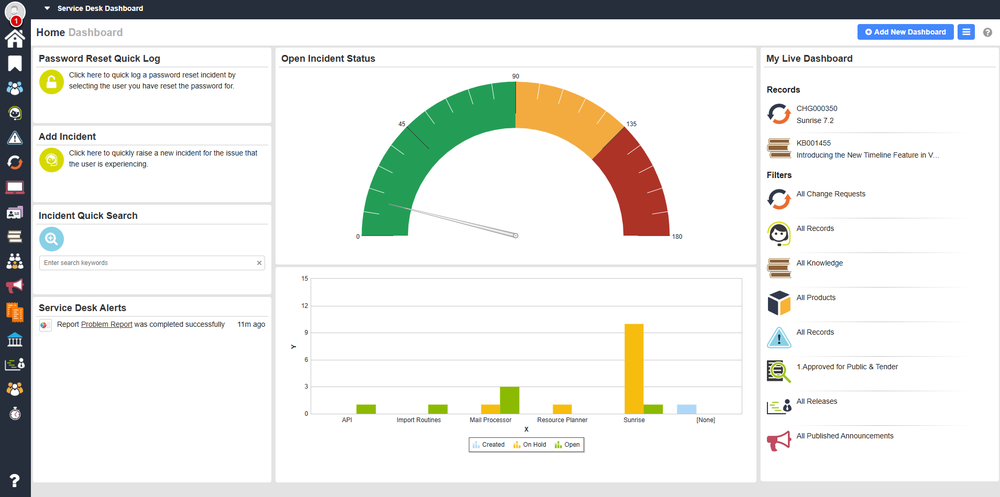
Task: Open the ID card sidebar icon
Action: click(x=15, y=212)
